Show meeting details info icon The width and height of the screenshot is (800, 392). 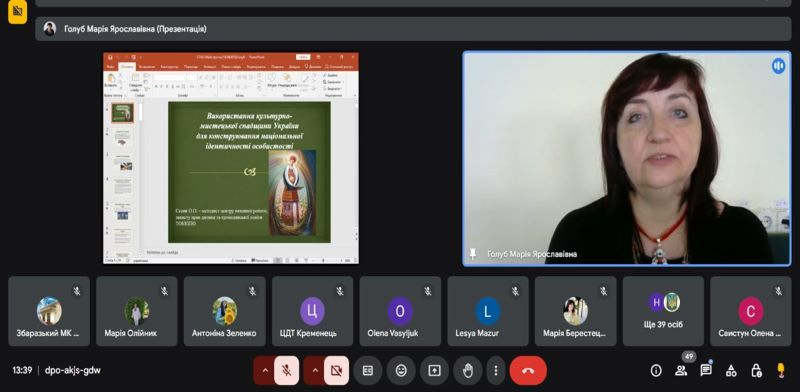pos(656,371)
